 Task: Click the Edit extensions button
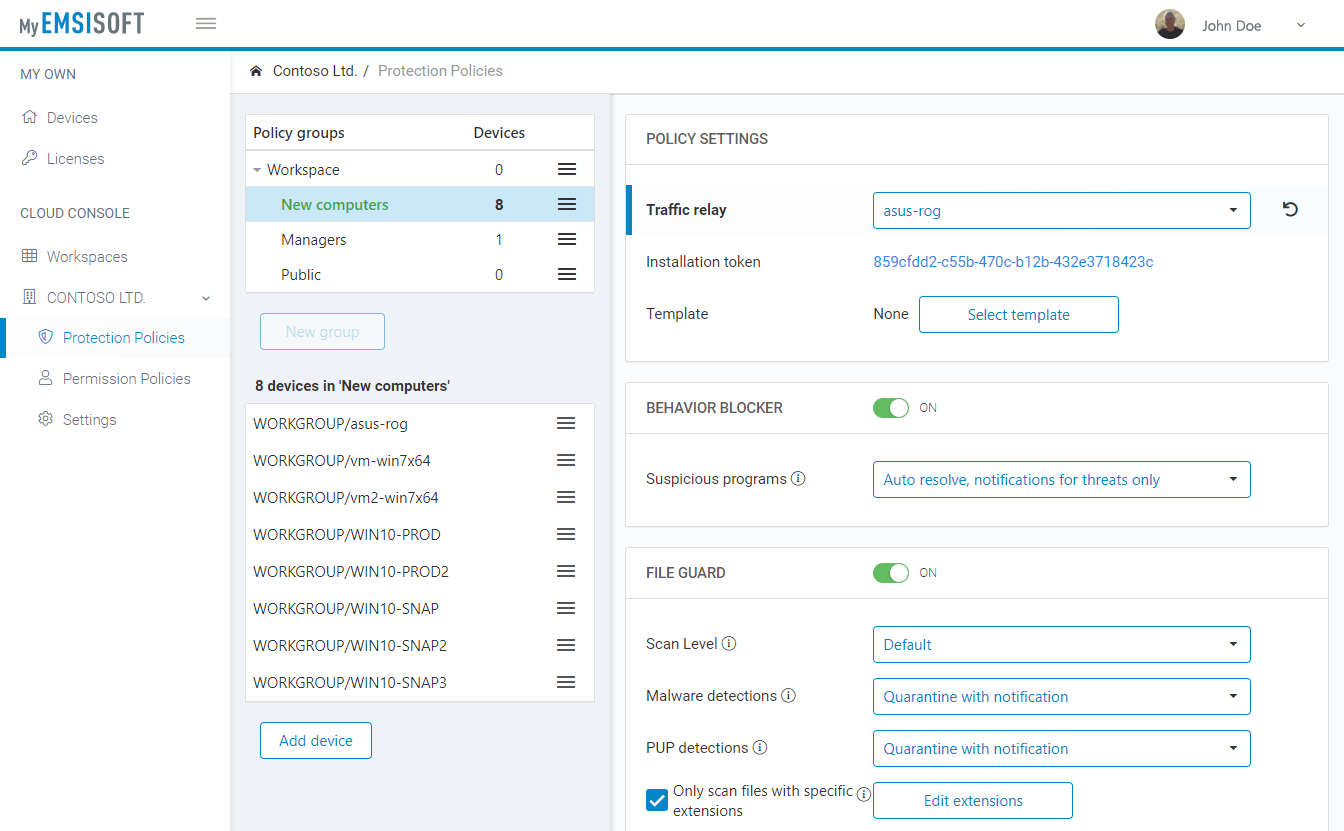(x=973, y=801)
